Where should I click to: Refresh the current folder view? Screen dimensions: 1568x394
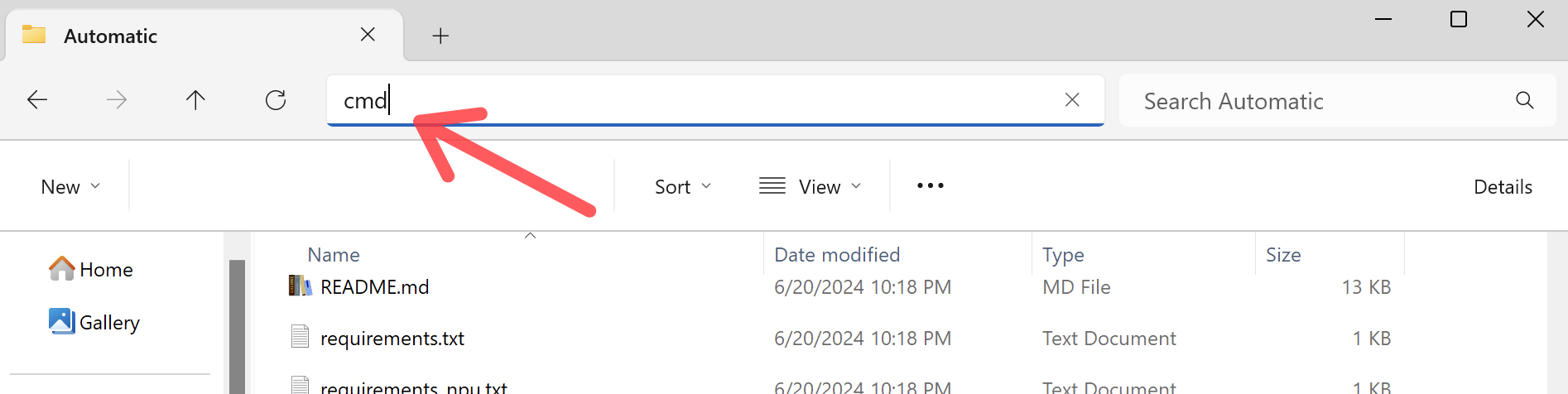click(276, 100)
